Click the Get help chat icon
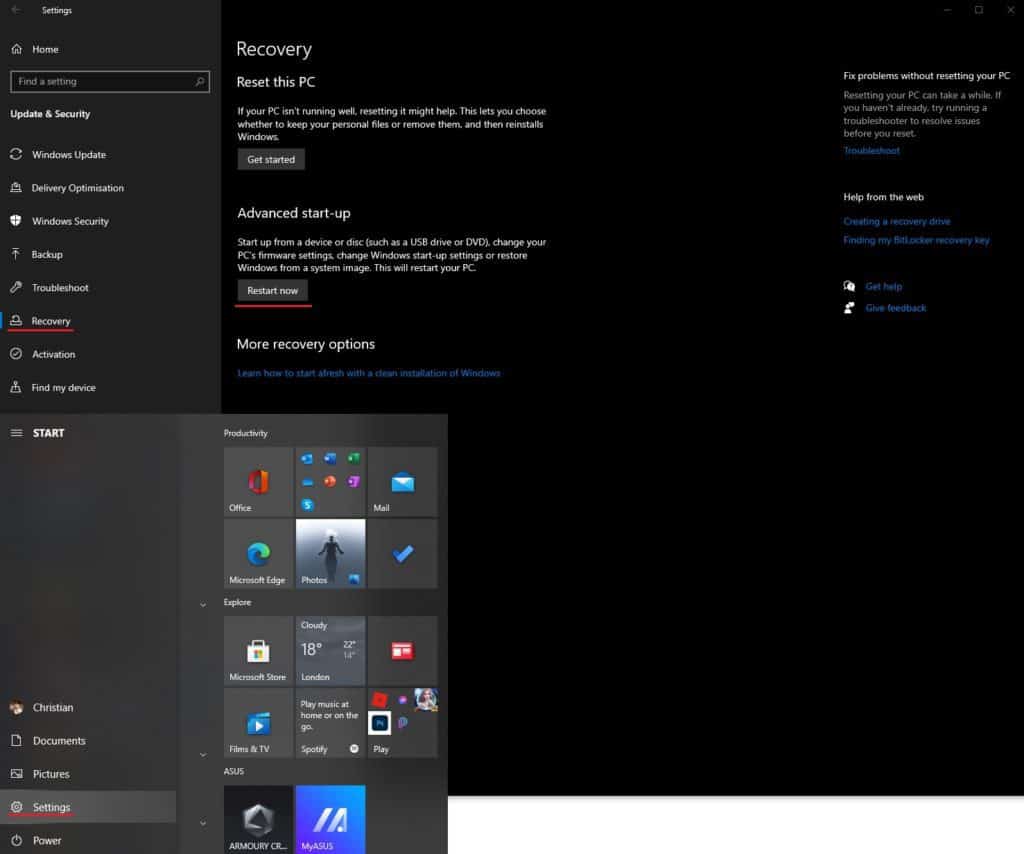 pyautogui.click(x=849, y=286)
